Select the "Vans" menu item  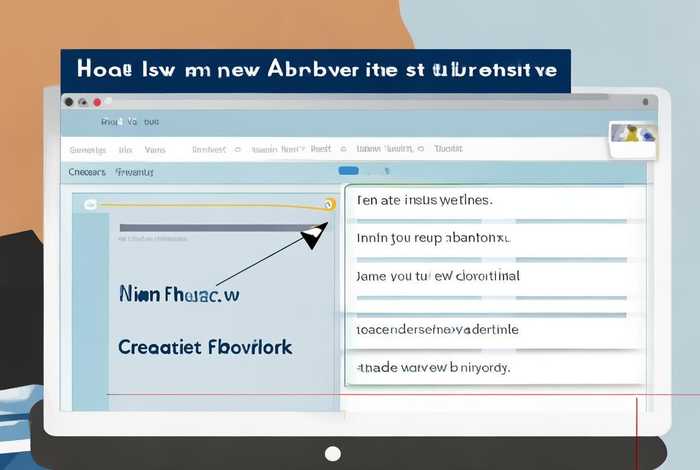tap(155, 149)
